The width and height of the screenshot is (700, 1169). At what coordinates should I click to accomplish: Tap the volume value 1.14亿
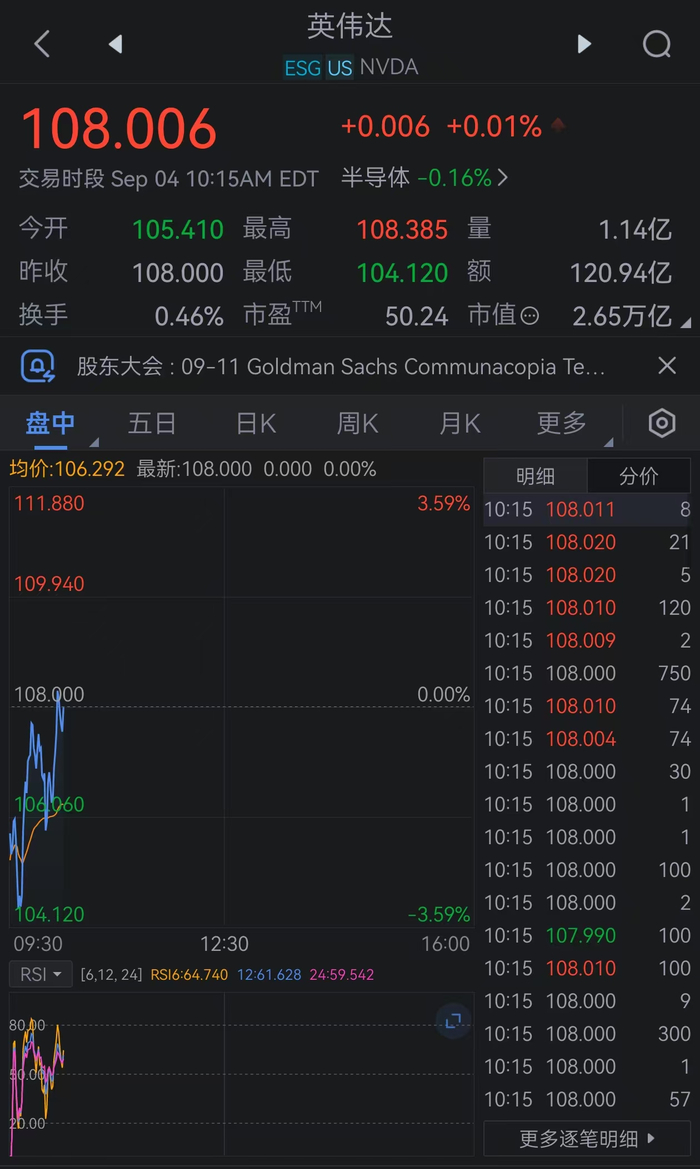635,229
